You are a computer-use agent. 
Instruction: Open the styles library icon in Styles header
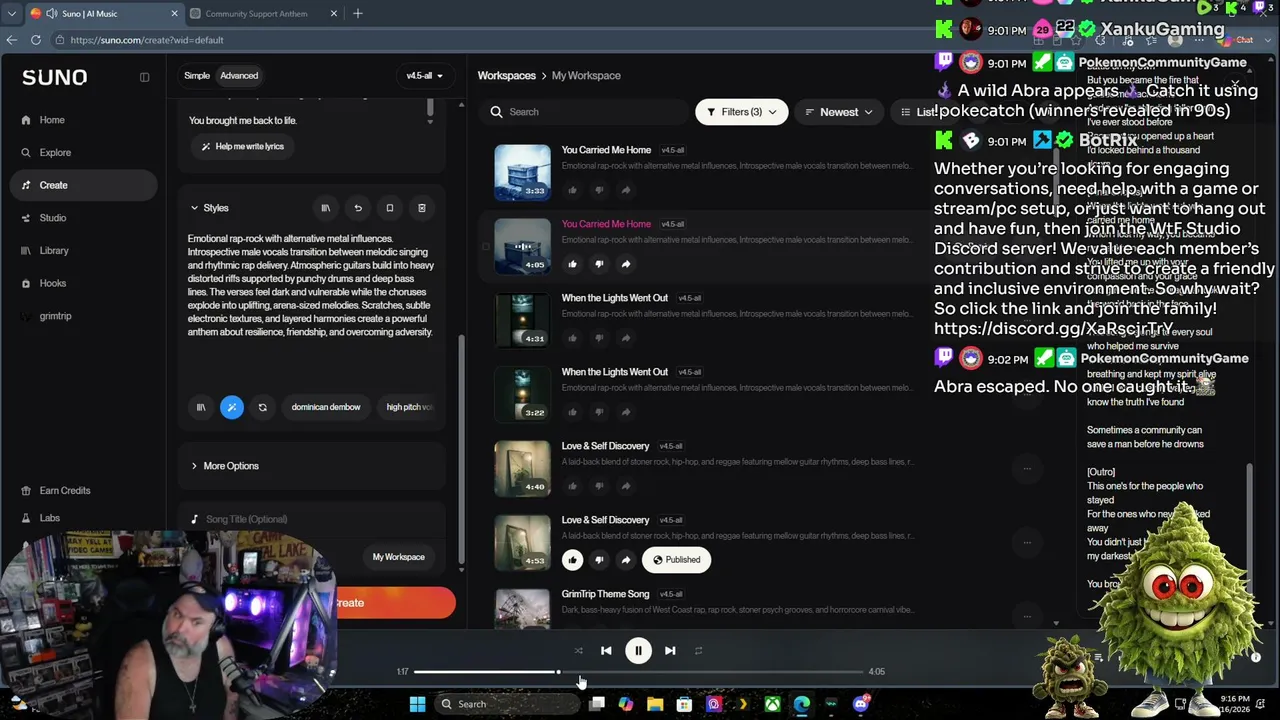pyautogui.click(x=325, y=208)
